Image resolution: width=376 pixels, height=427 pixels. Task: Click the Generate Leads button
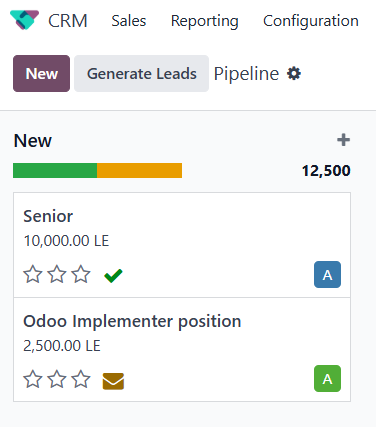pos(142,73)
